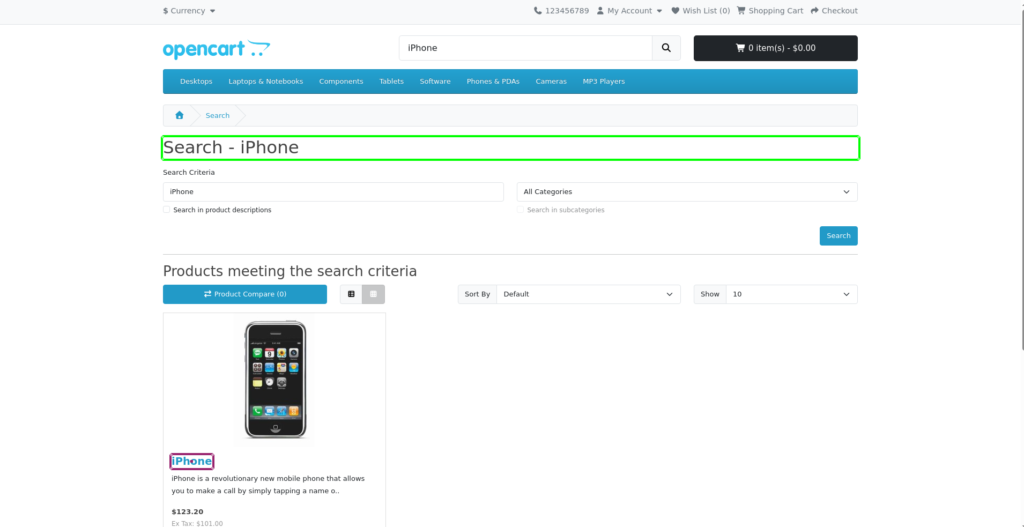This screenshot has width=1024, height=527.
Task: Go to Checkout
Action: click(834, 10)
